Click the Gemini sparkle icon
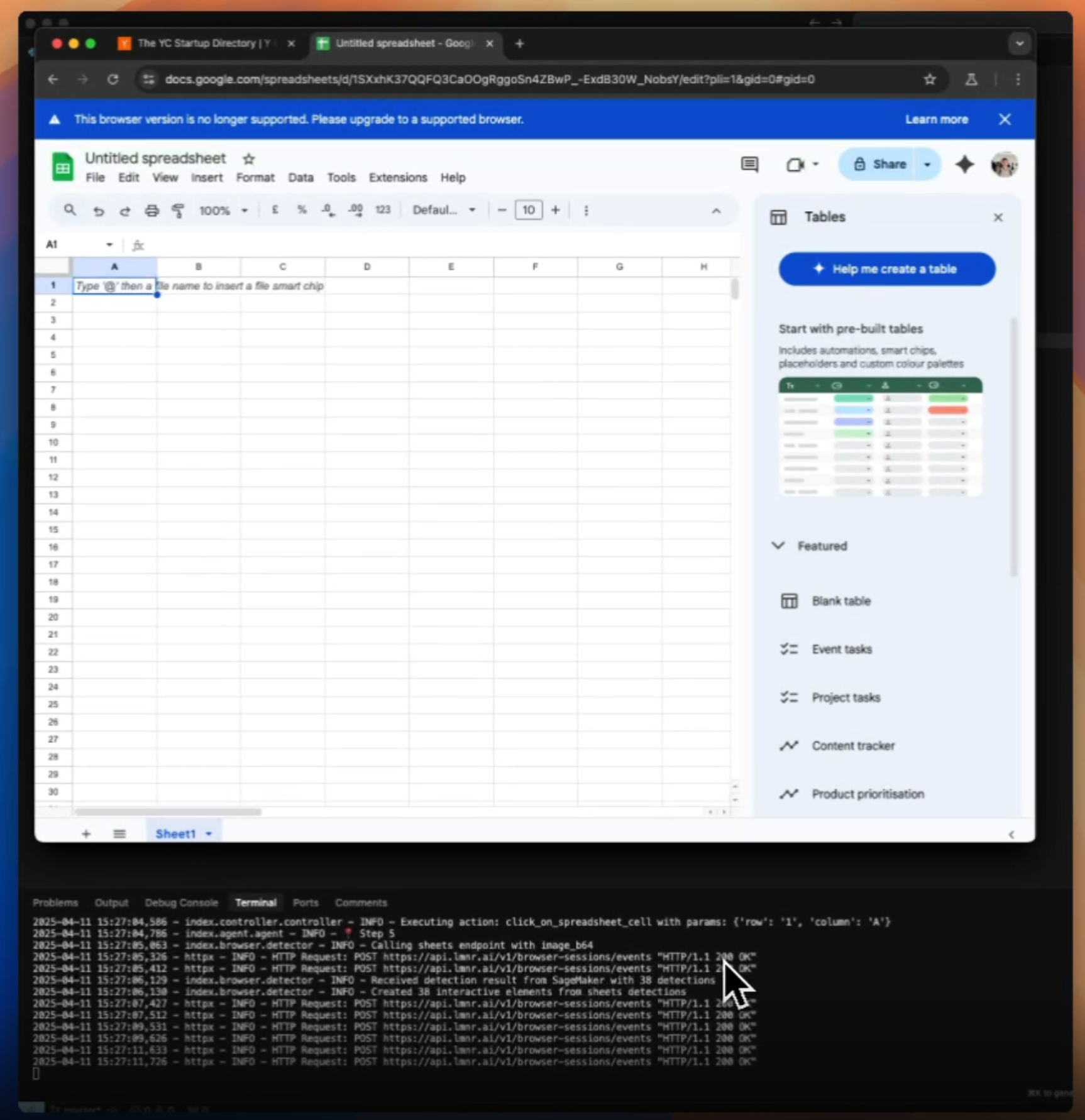This screenshot has height=1120, width=1085. 964,165
